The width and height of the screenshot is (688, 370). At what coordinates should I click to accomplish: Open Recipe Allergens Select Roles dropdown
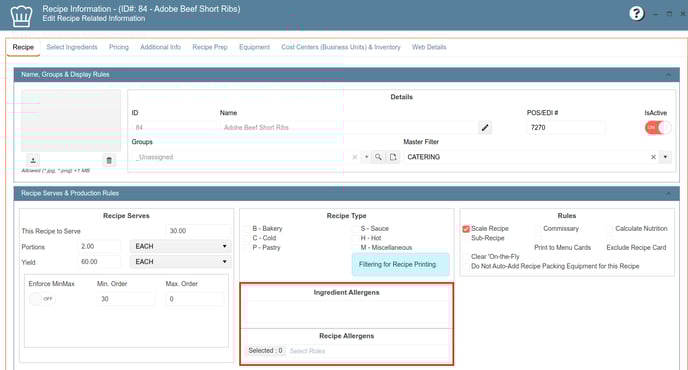tap(369, 351)
